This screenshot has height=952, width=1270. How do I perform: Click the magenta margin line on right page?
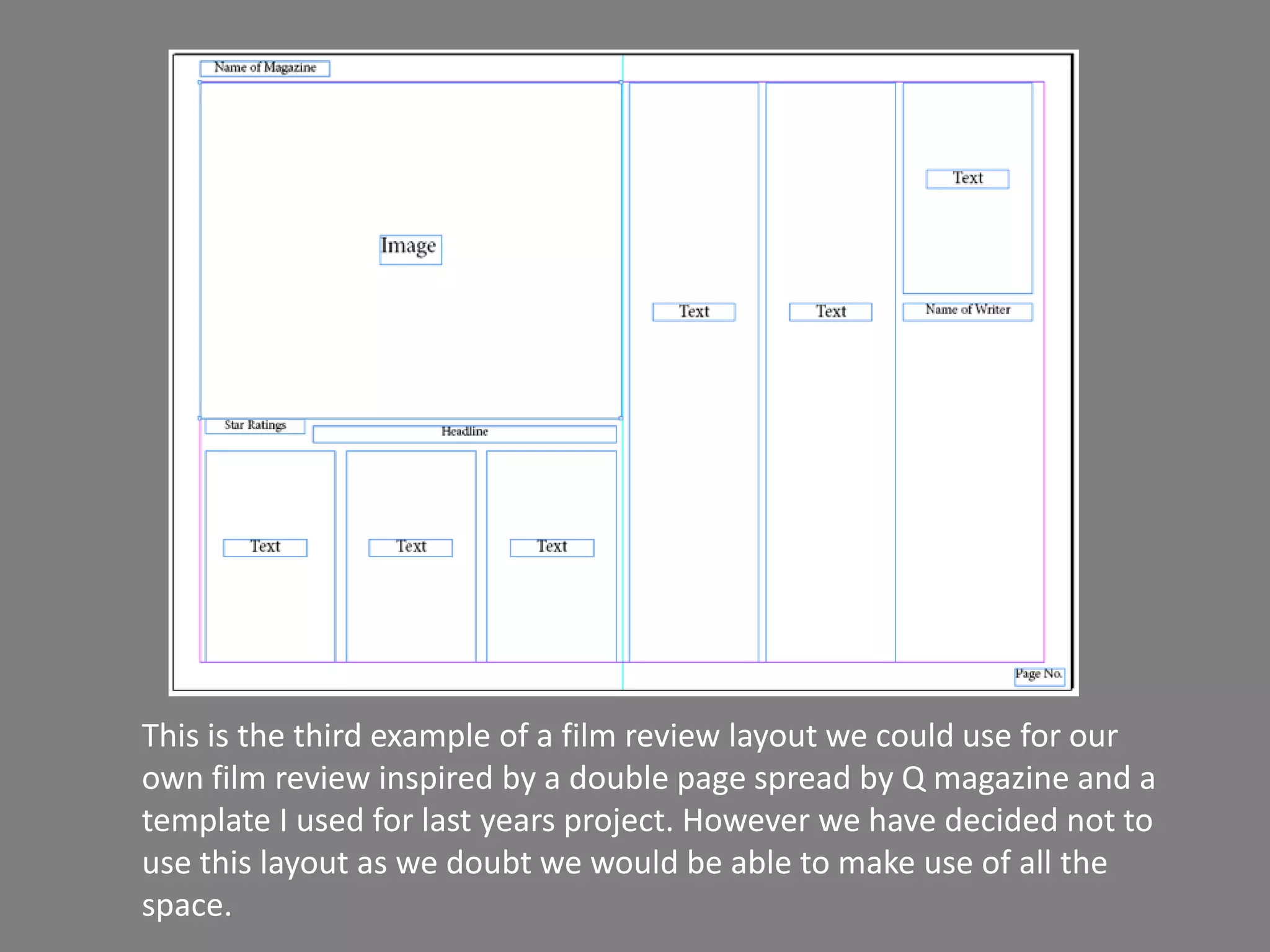(1044, 372)
